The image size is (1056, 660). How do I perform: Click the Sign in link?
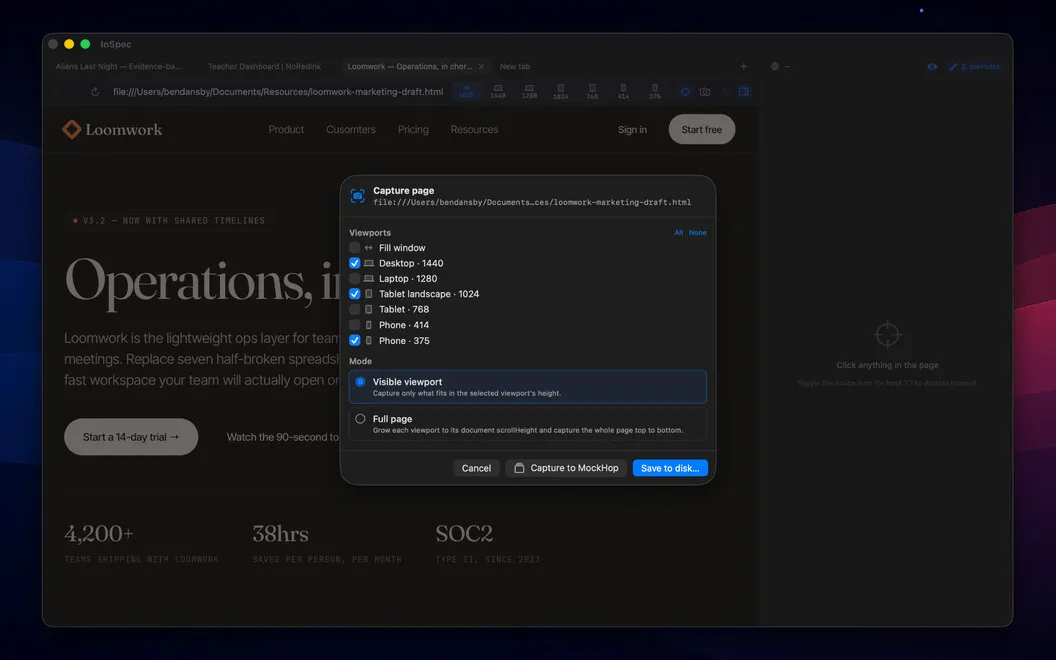coord(632,130)
